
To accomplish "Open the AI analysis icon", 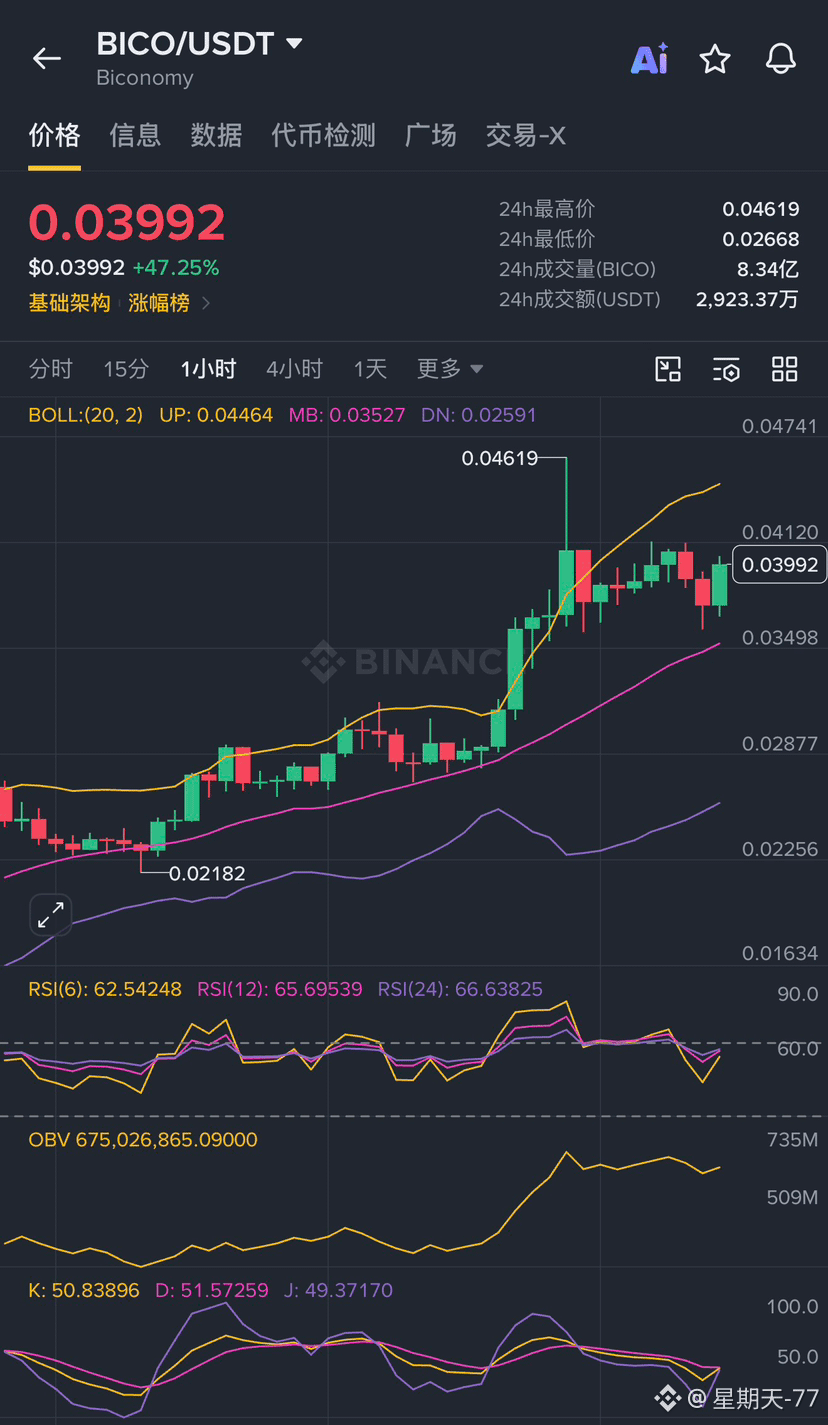I will (x=649, y=59).
